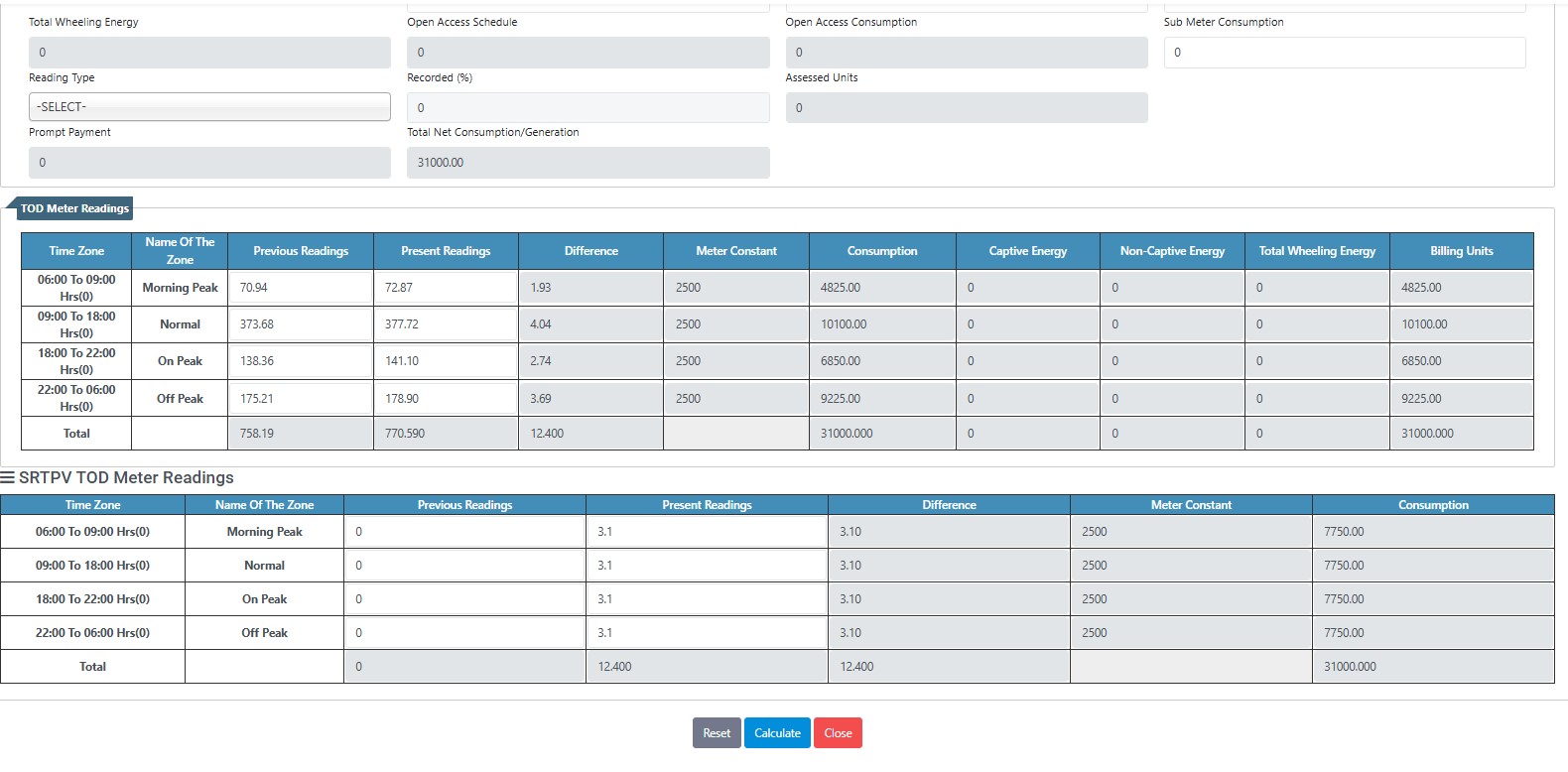Click Normal difference value 4.04

590,324
